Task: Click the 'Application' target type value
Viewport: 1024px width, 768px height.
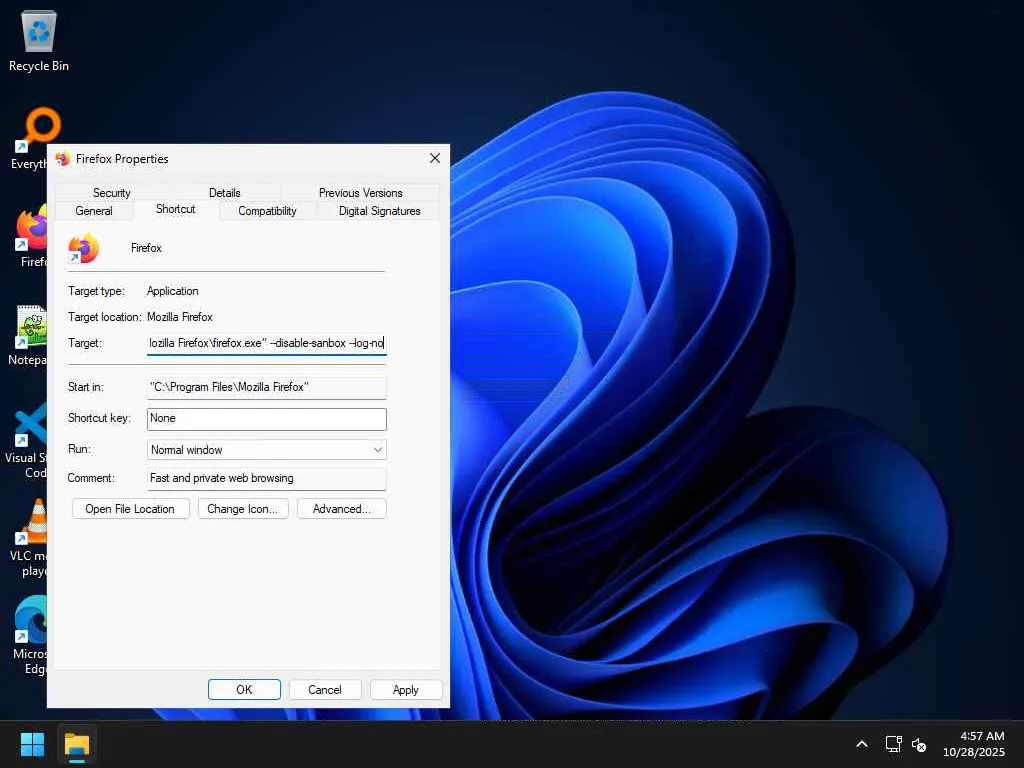Action: tap(172, 291)
